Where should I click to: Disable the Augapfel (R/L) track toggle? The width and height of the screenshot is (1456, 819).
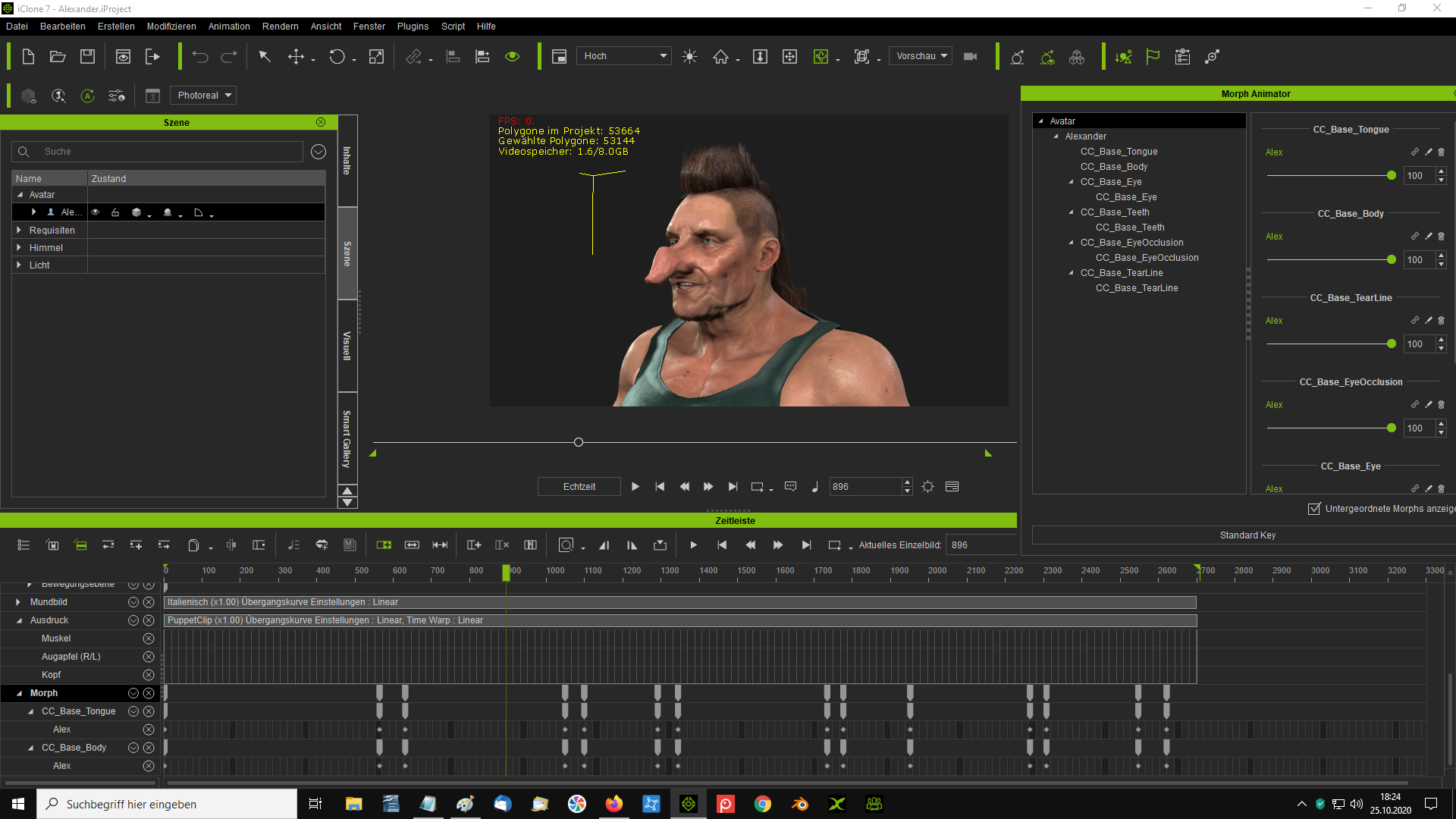point(149,657)
